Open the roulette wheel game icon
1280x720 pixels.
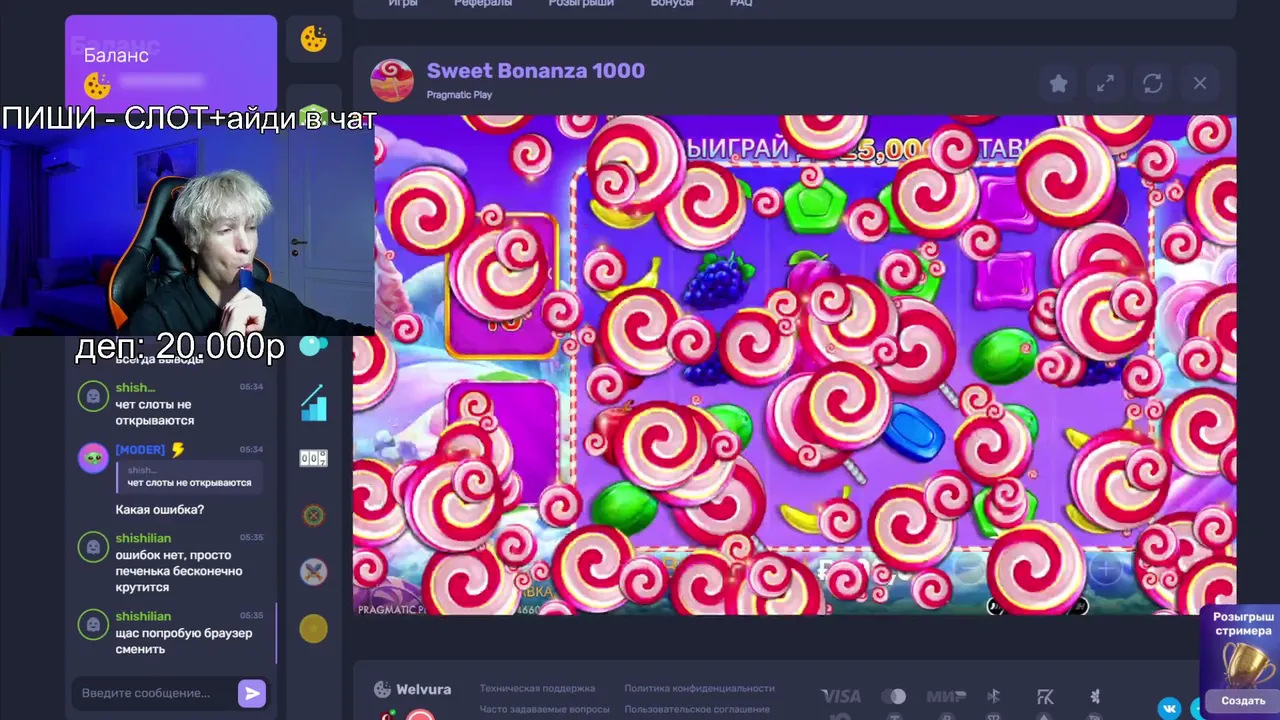tap(314, 515)
